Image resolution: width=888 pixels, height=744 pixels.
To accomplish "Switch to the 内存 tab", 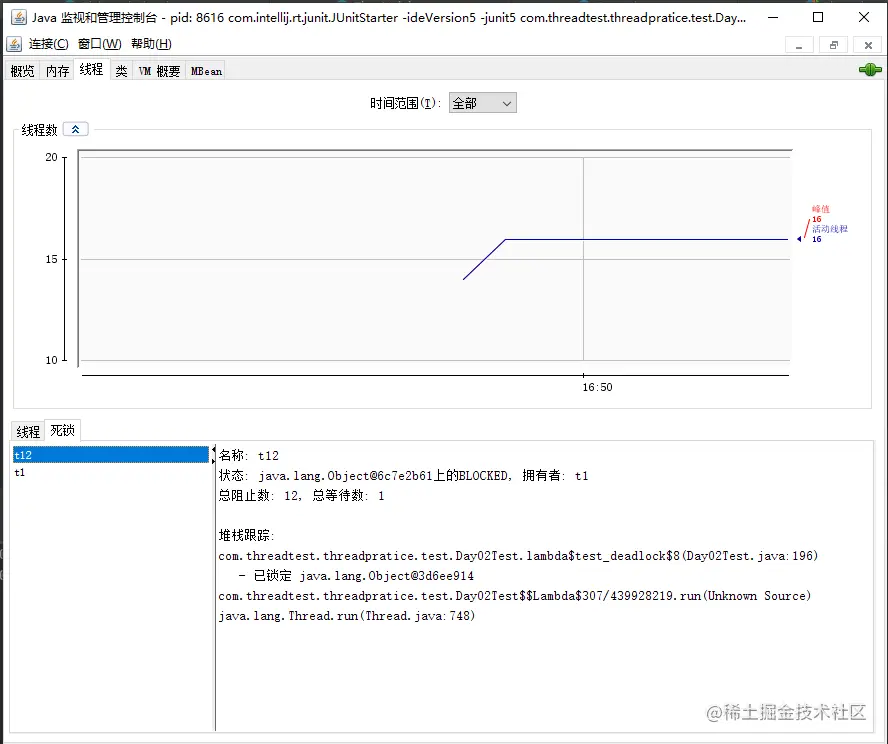I will click(57, 71).
